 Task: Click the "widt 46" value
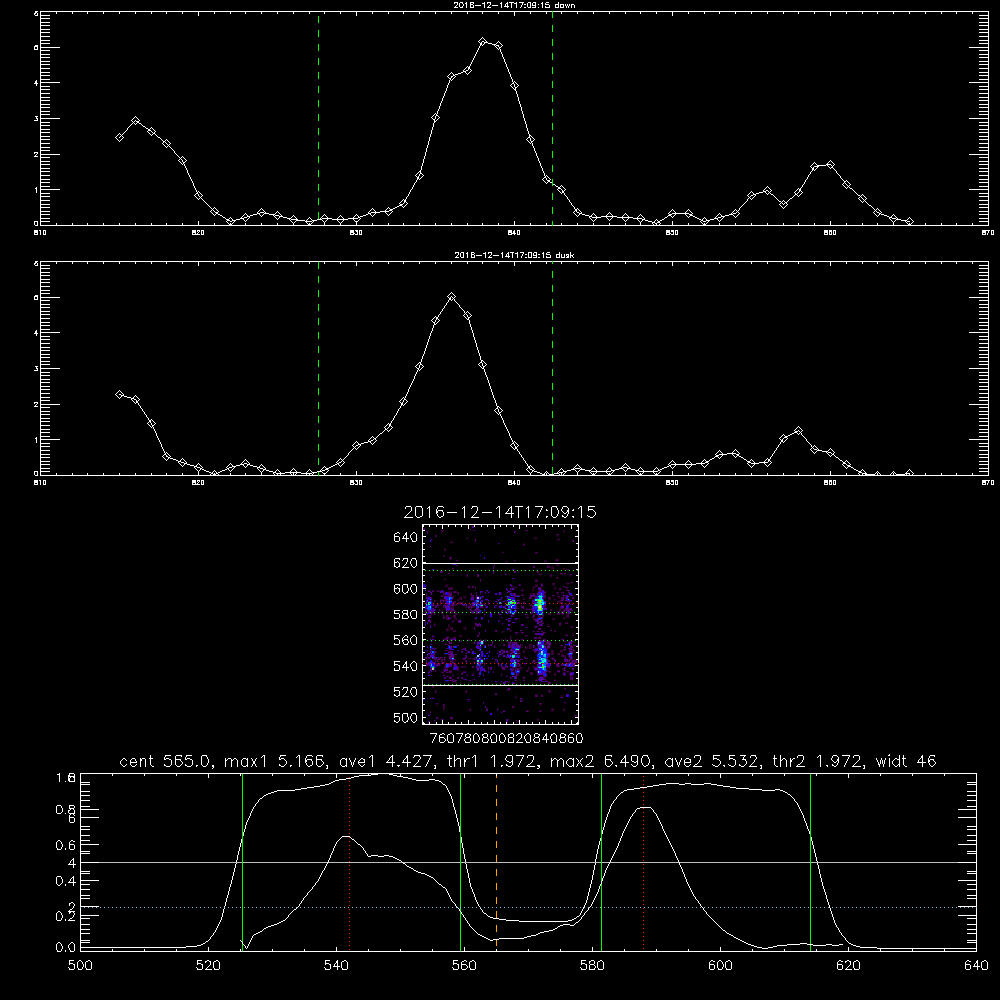click(x=906, y=761)
